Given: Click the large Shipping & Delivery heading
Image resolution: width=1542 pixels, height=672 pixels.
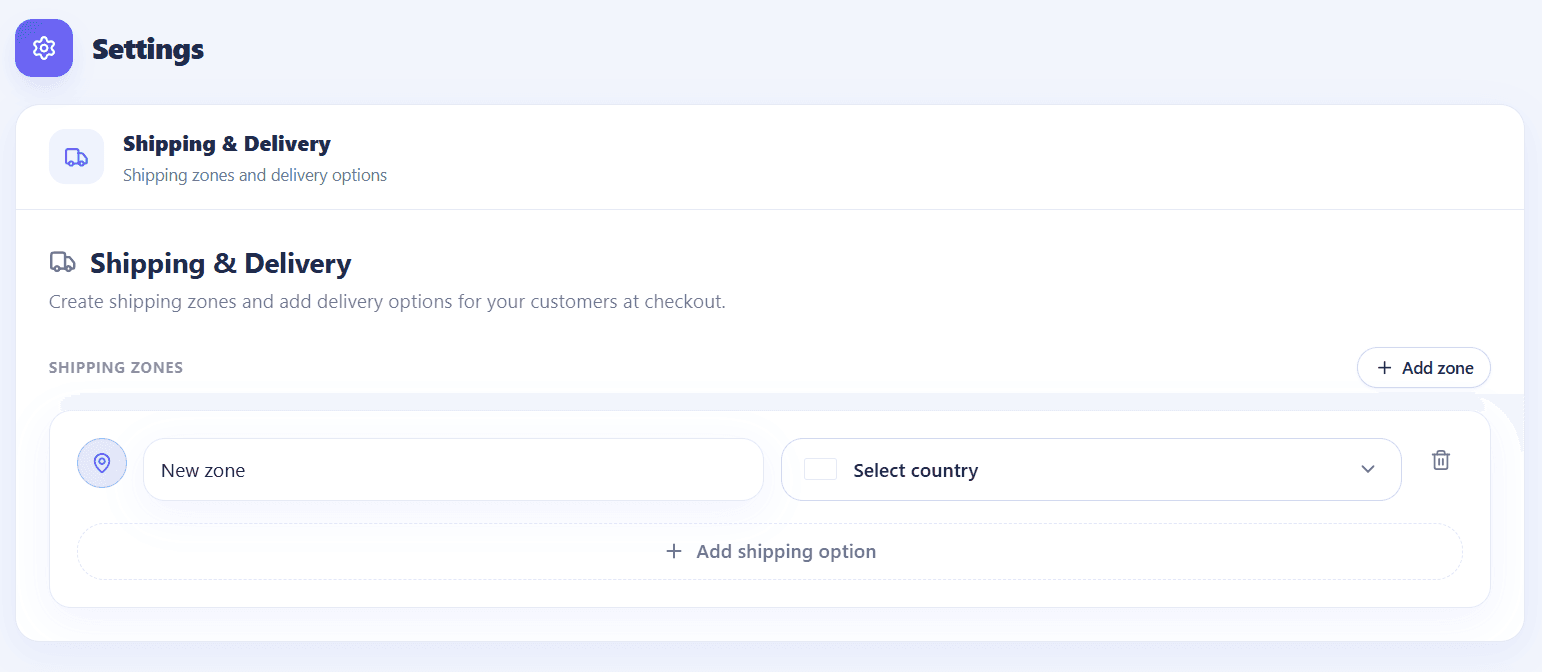Looking at the screenshot, I should pos(221,263).
